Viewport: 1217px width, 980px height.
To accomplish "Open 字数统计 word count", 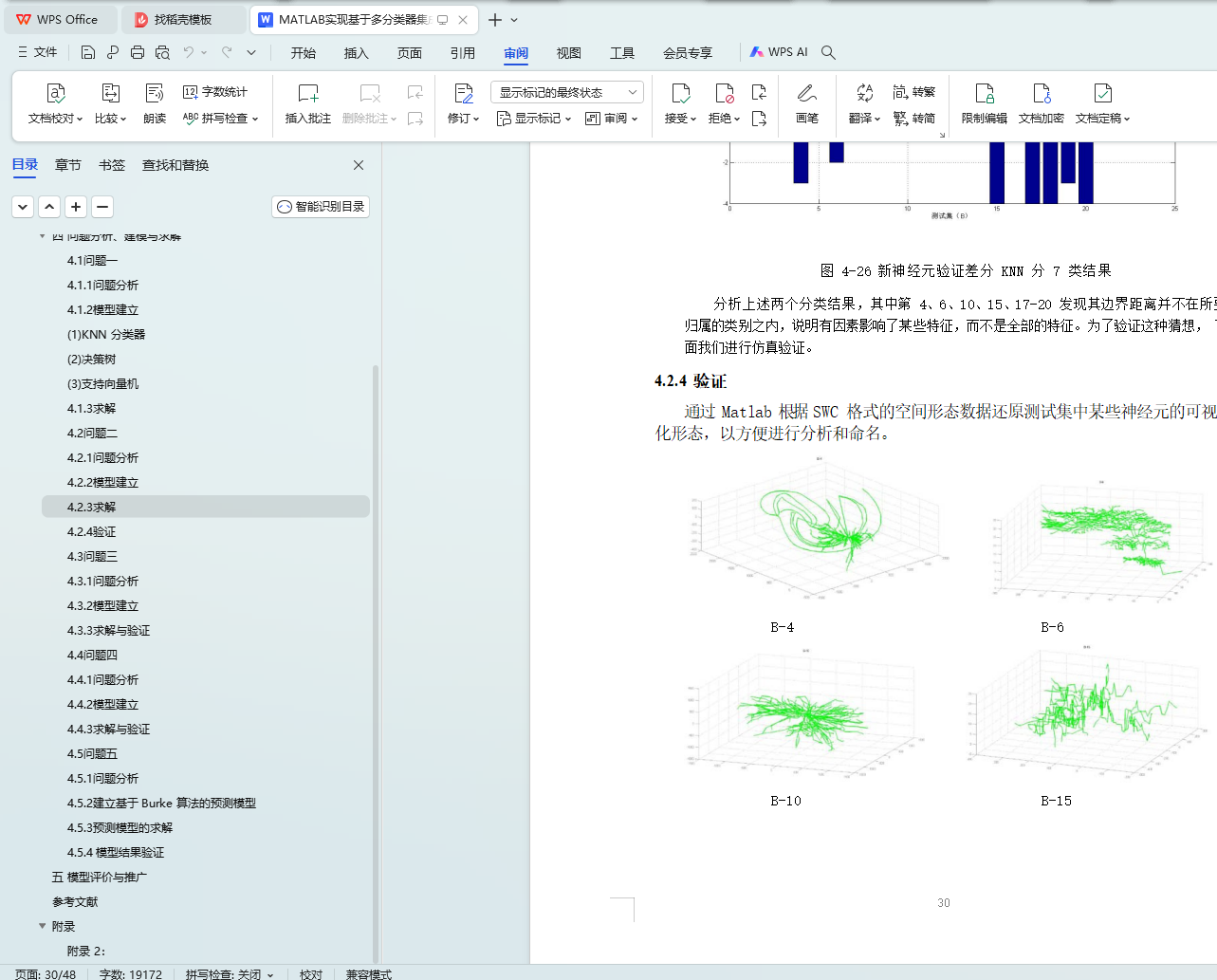I will pyautogui.click(x=215, y=92).
